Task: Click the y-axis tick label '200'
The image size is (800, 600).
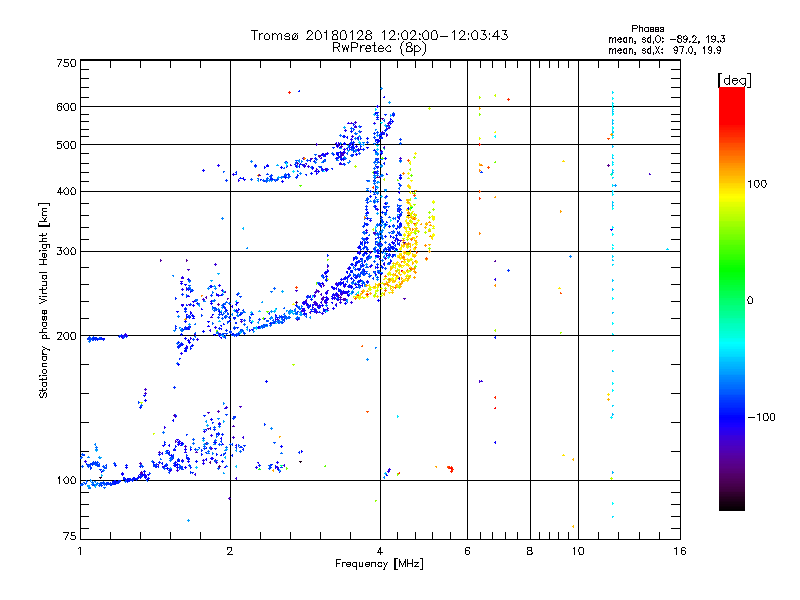Action: click(x=66, y=336)
